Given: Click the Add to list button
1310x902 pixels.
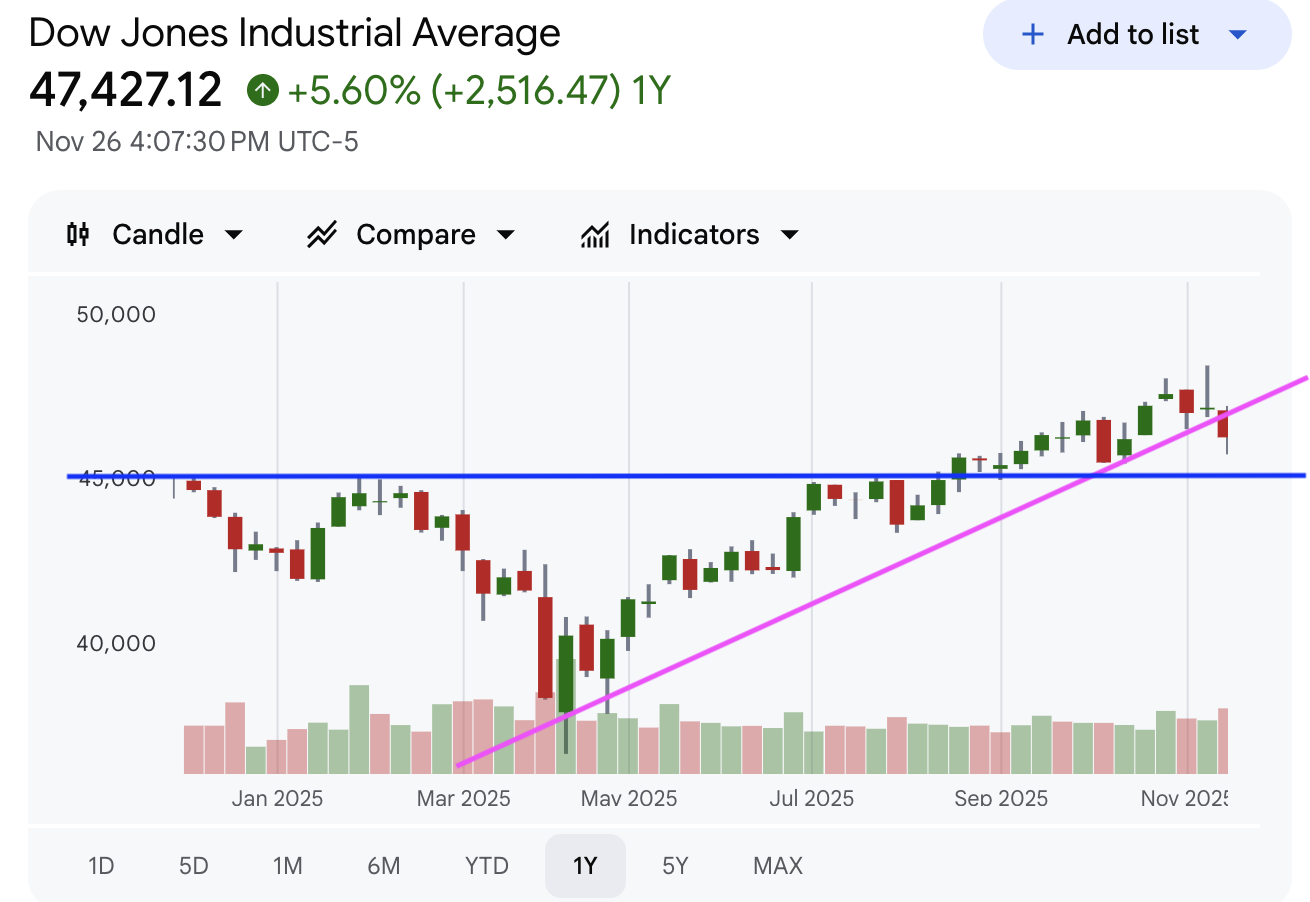Looking at the screenshot, I should click(1133, 35).
